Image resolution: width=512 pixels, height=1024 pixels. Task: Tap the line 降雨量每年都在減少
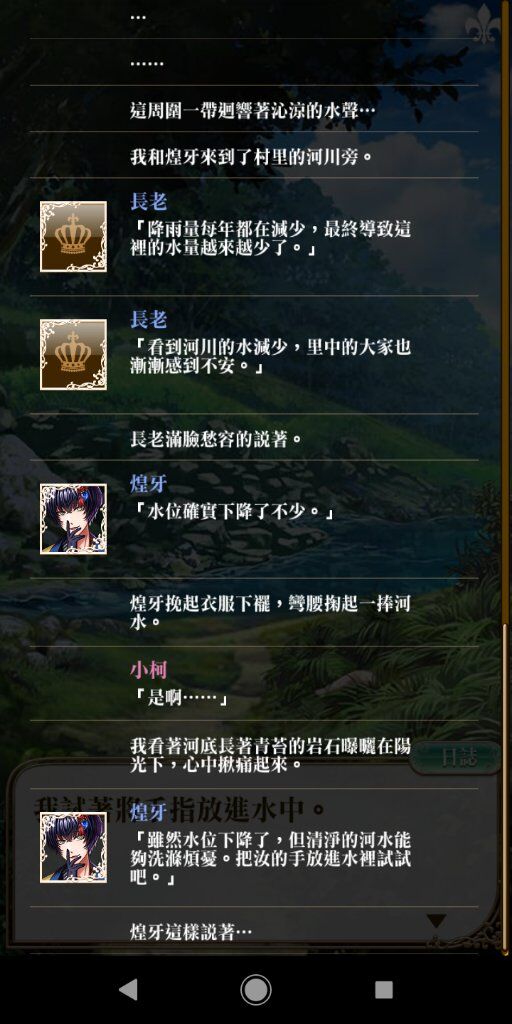tap(270, 239)
